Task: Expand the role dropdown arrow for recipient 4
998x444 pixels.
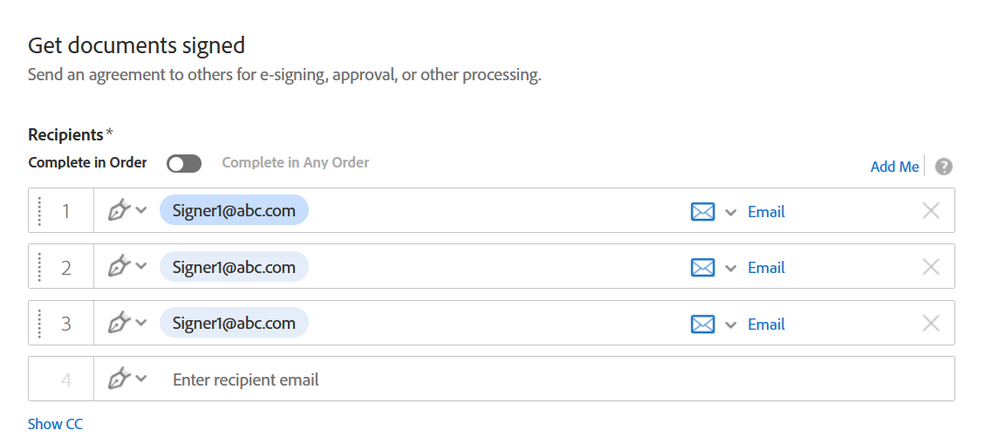Action: (x=141, y=379)
